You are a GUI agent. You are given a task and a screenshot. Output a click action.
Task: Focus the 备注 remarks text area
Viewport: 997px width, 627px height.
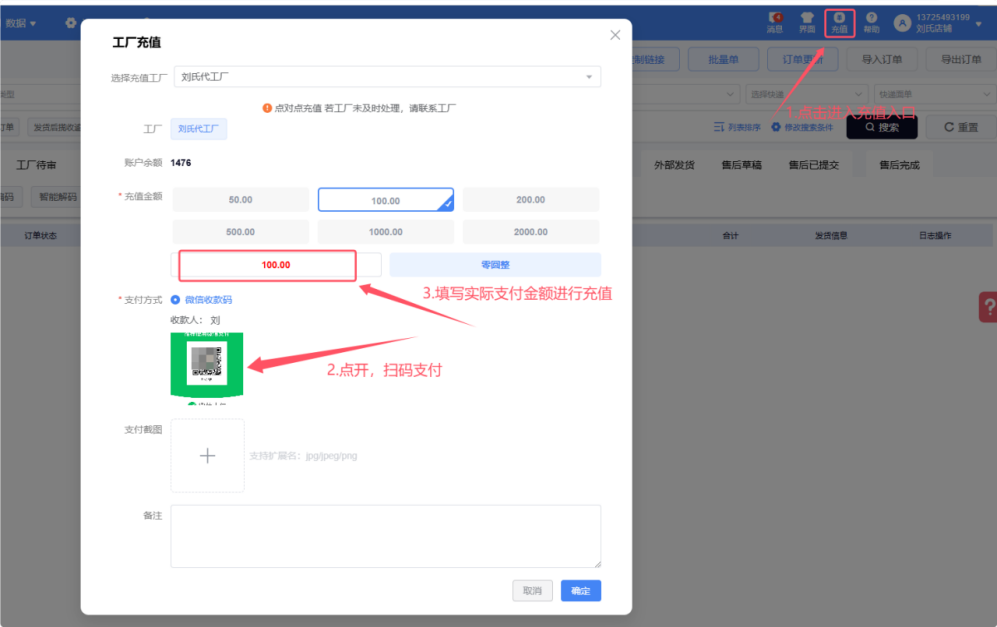pos(385,536)
